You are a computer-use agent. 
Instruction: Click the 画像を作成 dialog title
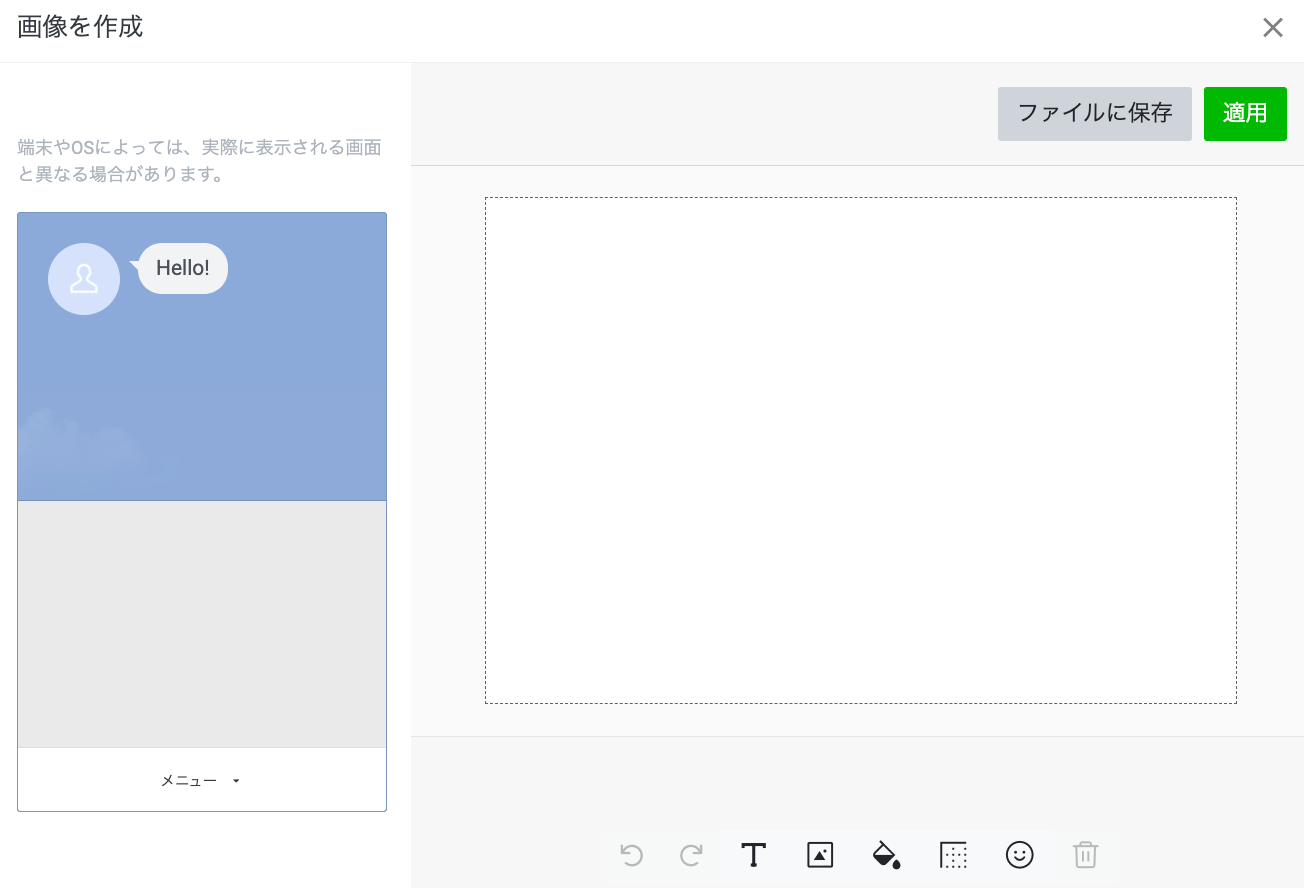click(x=80, y=27)
